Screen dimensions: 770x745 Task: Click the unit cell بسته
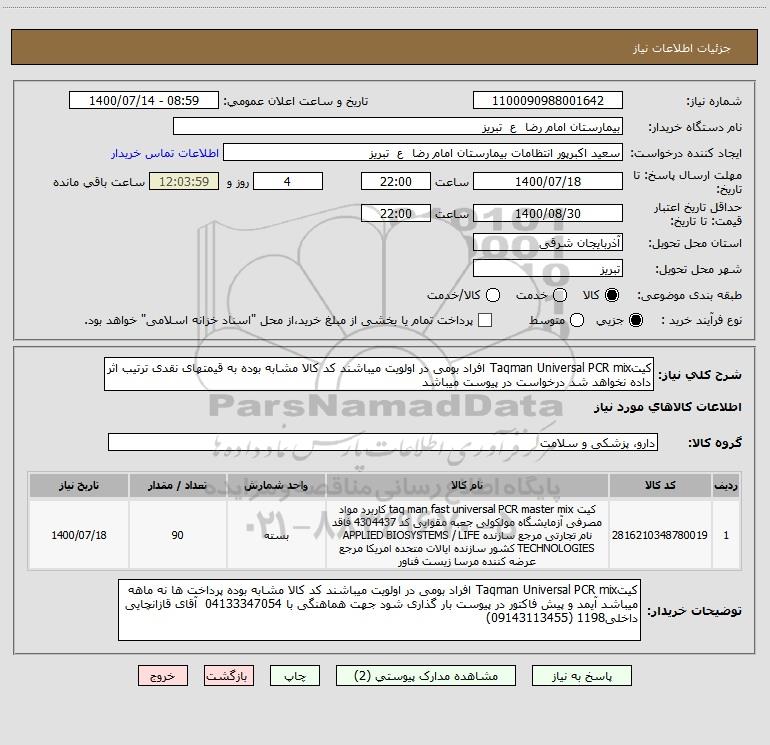coord(276,535)
